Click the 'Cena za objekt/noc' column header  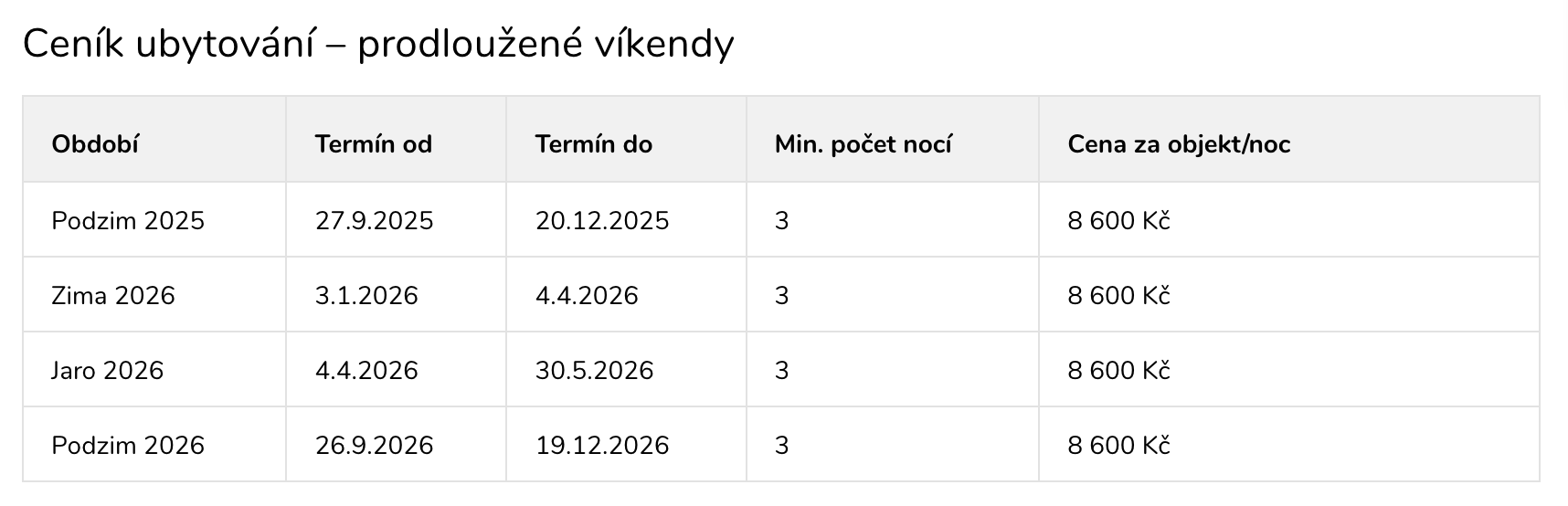click(x=1179, y=144)
